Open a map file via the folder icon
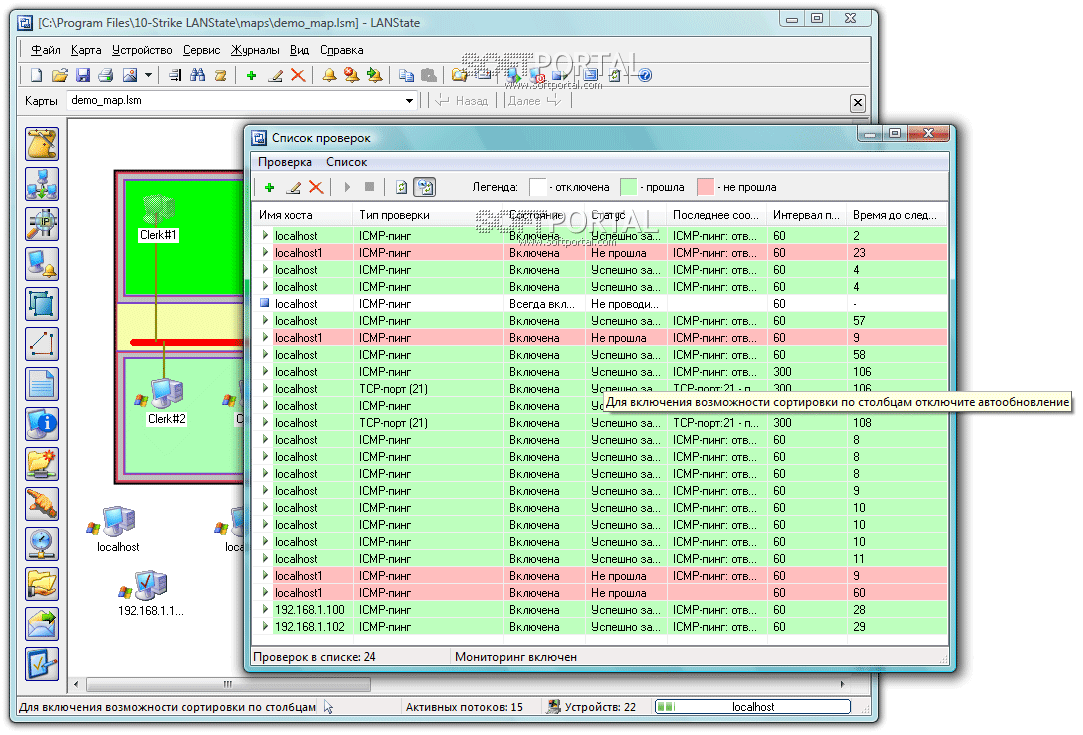The image size is (1083, 735). click(x=59, y=75)
